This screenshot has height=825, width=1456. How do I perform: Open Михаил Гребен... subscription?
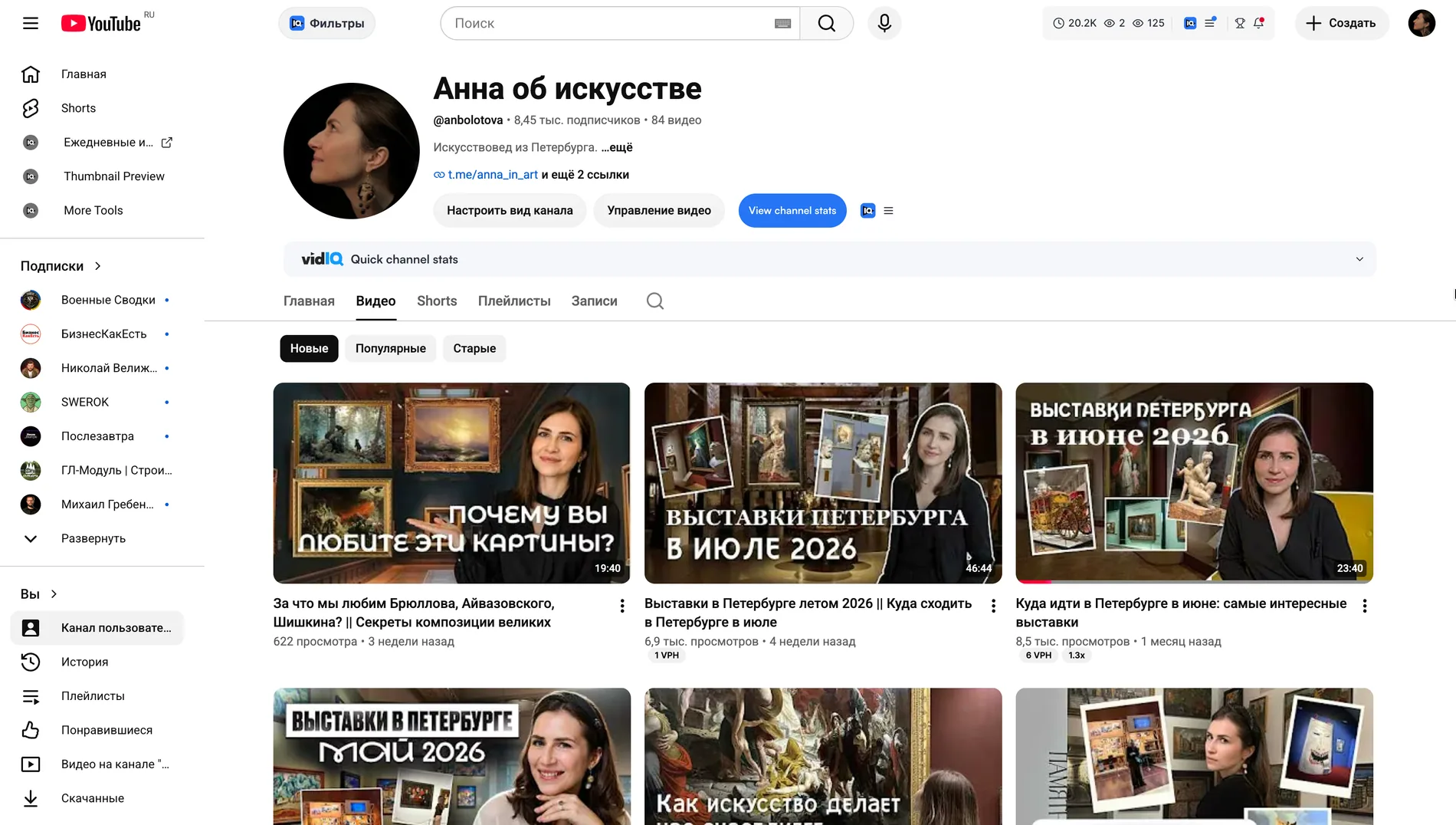[x=97, y=505]
